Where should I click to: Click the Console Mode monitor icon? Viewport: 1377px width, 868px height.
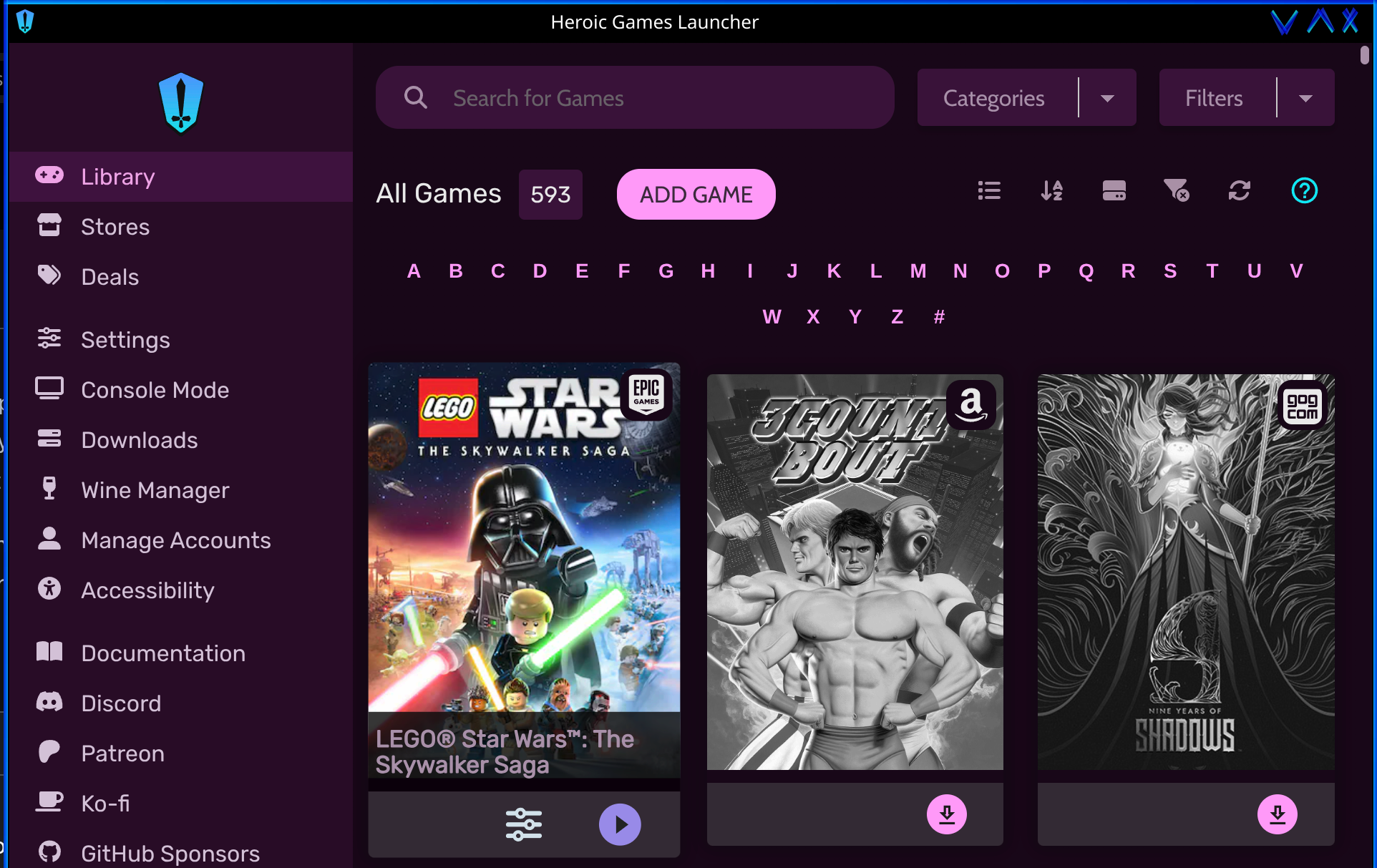coord(49,389)
